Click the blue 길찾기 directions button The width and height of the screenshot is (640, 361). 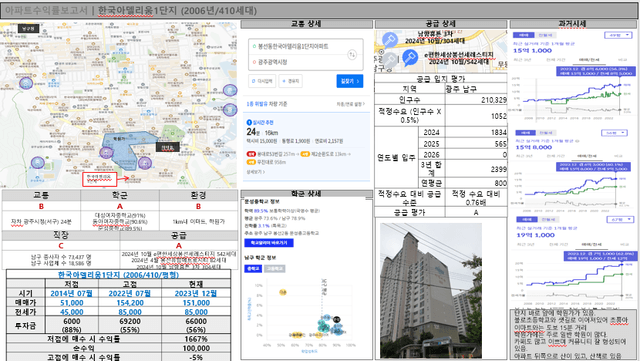coord(349,81)
